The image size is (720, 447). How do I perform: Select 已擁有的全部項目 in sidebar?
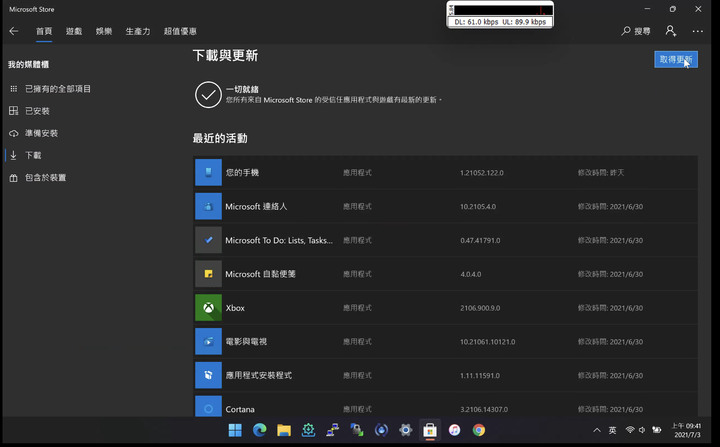(58, 89)
